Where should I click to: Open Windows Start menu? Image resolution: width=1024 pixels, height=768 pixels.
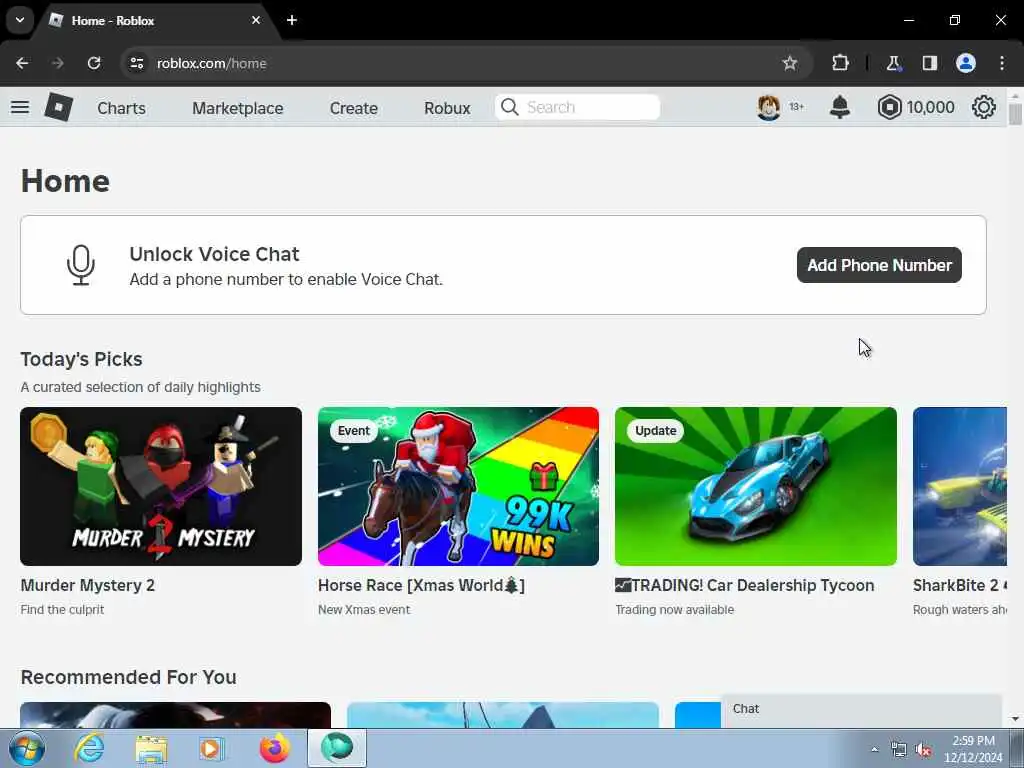tap(27, 748)
